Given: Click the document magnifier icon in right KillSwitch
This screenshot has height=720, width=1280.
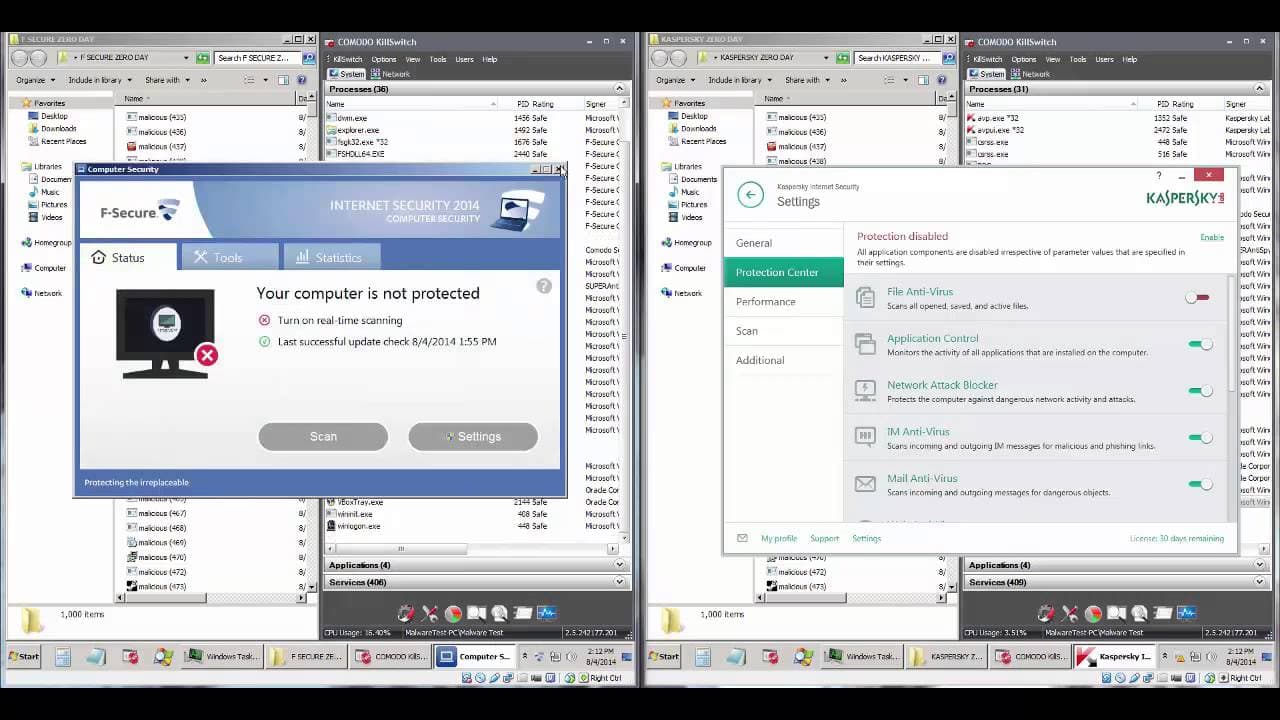Looking at the screenshot, I should (1140, 613).
